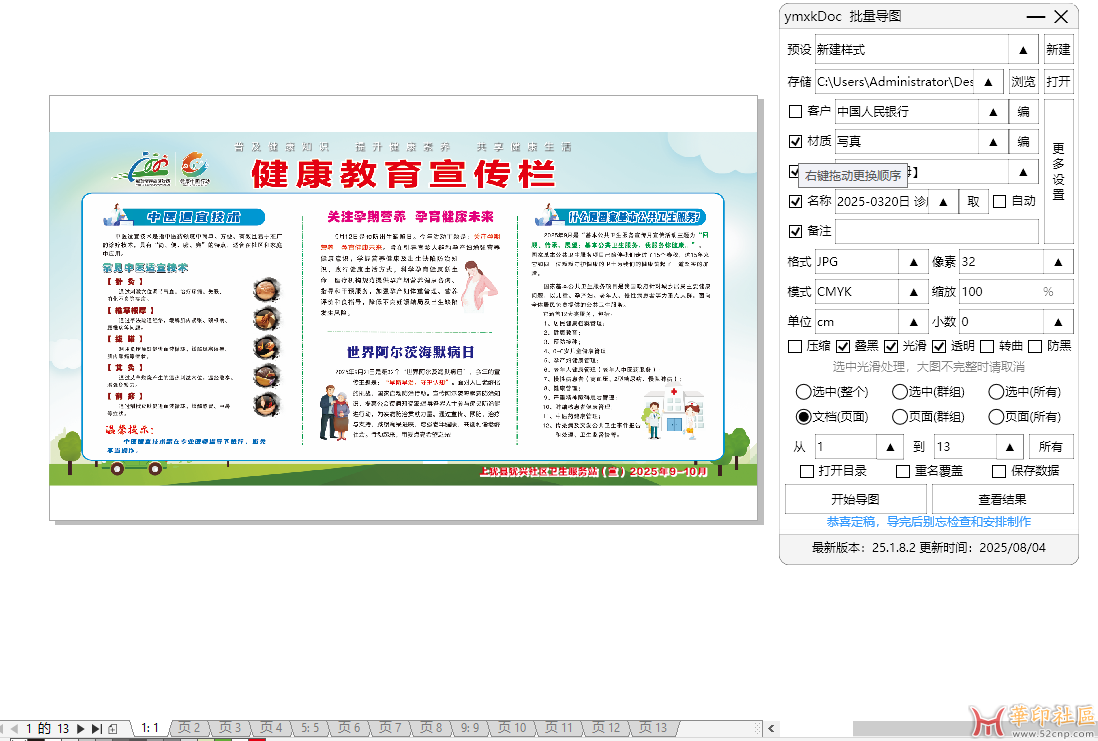Click the 开始导图 start export button
The width and height of the screenshot is (1098, 741).
point(855,499)
